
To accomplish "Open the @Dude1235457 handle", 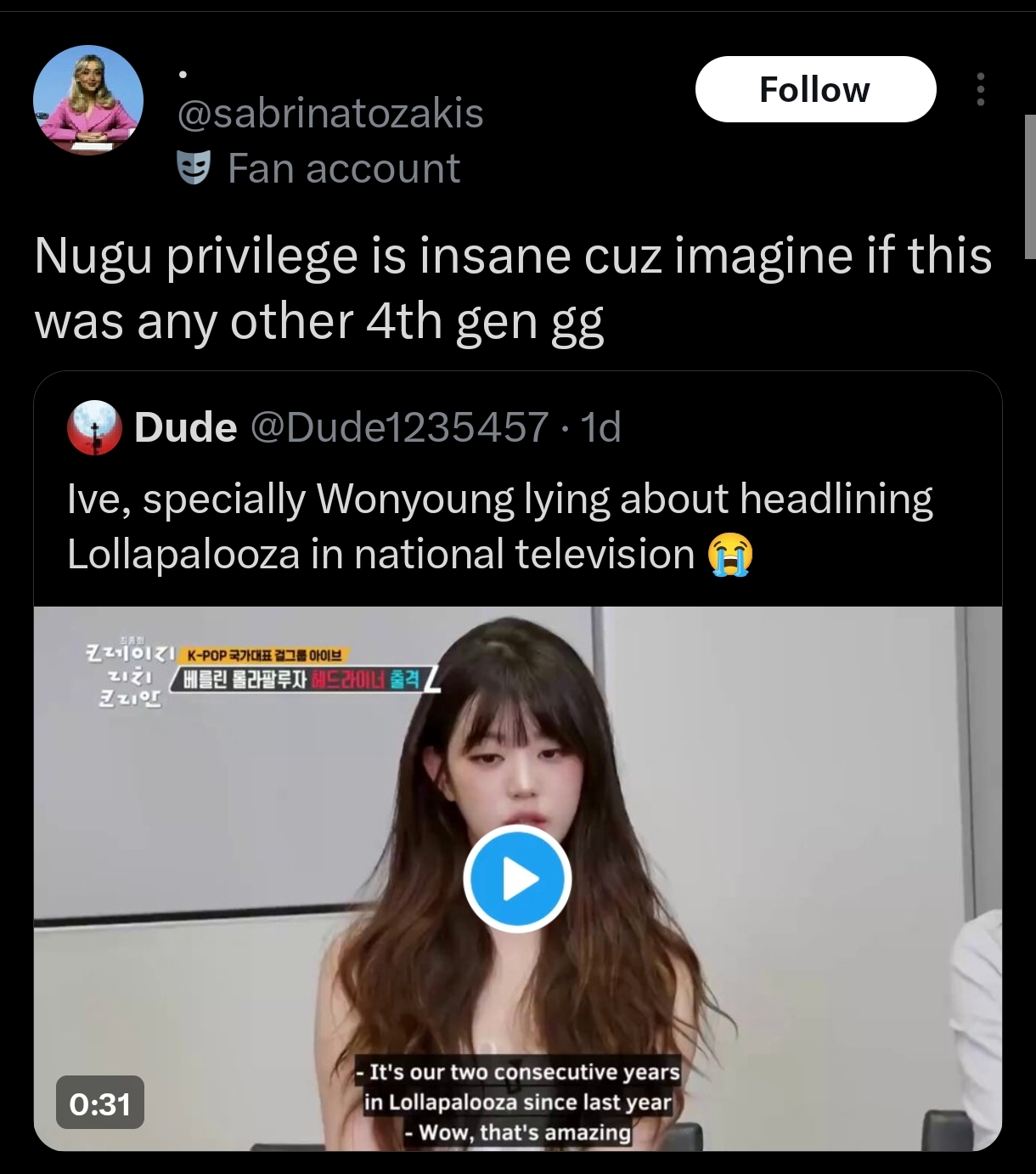I will (x=398, y=426).
